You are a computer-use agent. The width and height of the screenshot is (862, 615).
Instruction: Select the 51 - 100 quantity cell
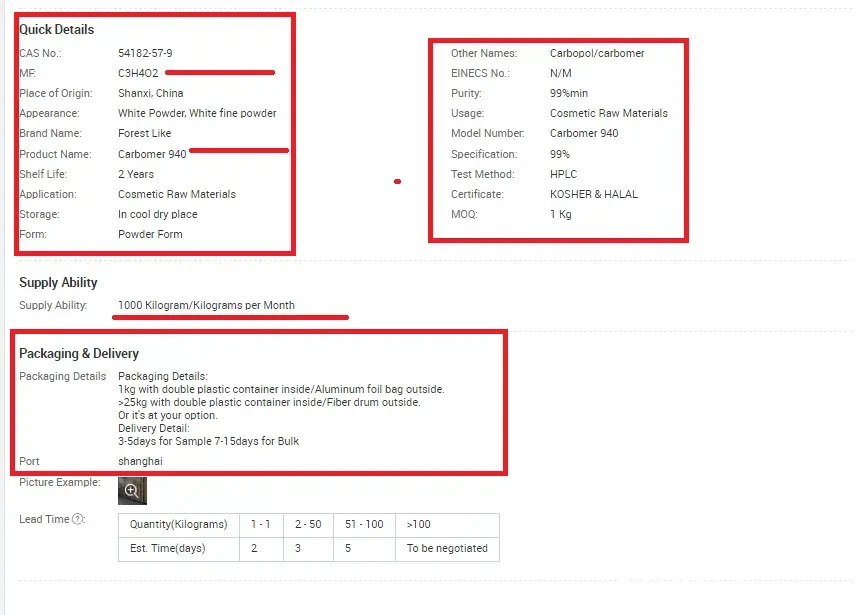[363, 524]
